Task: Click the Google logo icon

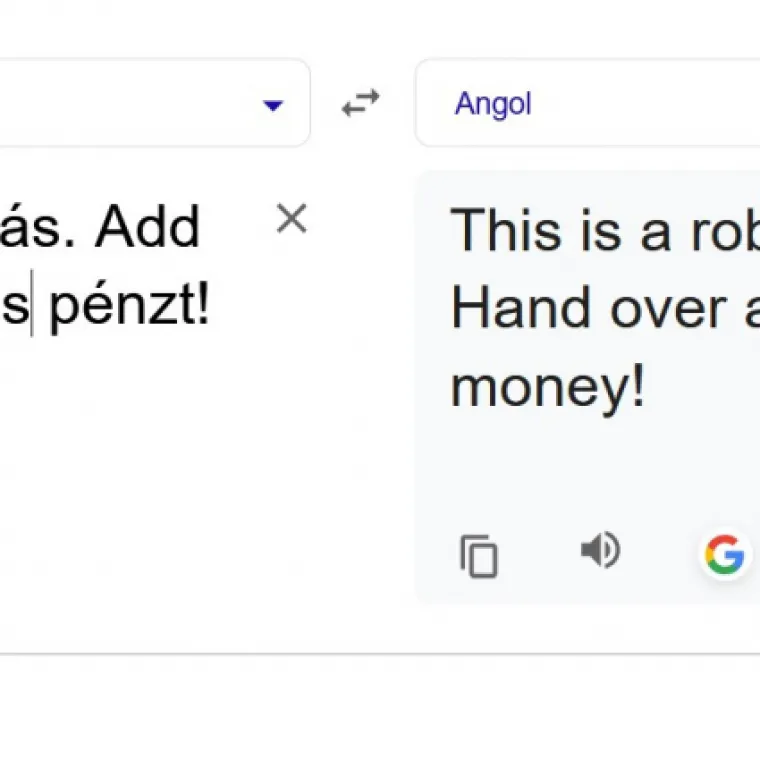Action: [724, 553]
